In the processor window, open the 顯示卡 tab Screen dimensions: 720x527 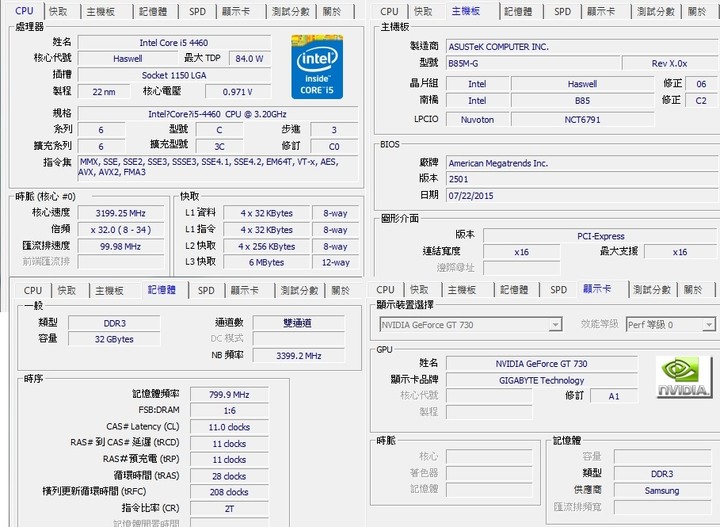(236, 11)
